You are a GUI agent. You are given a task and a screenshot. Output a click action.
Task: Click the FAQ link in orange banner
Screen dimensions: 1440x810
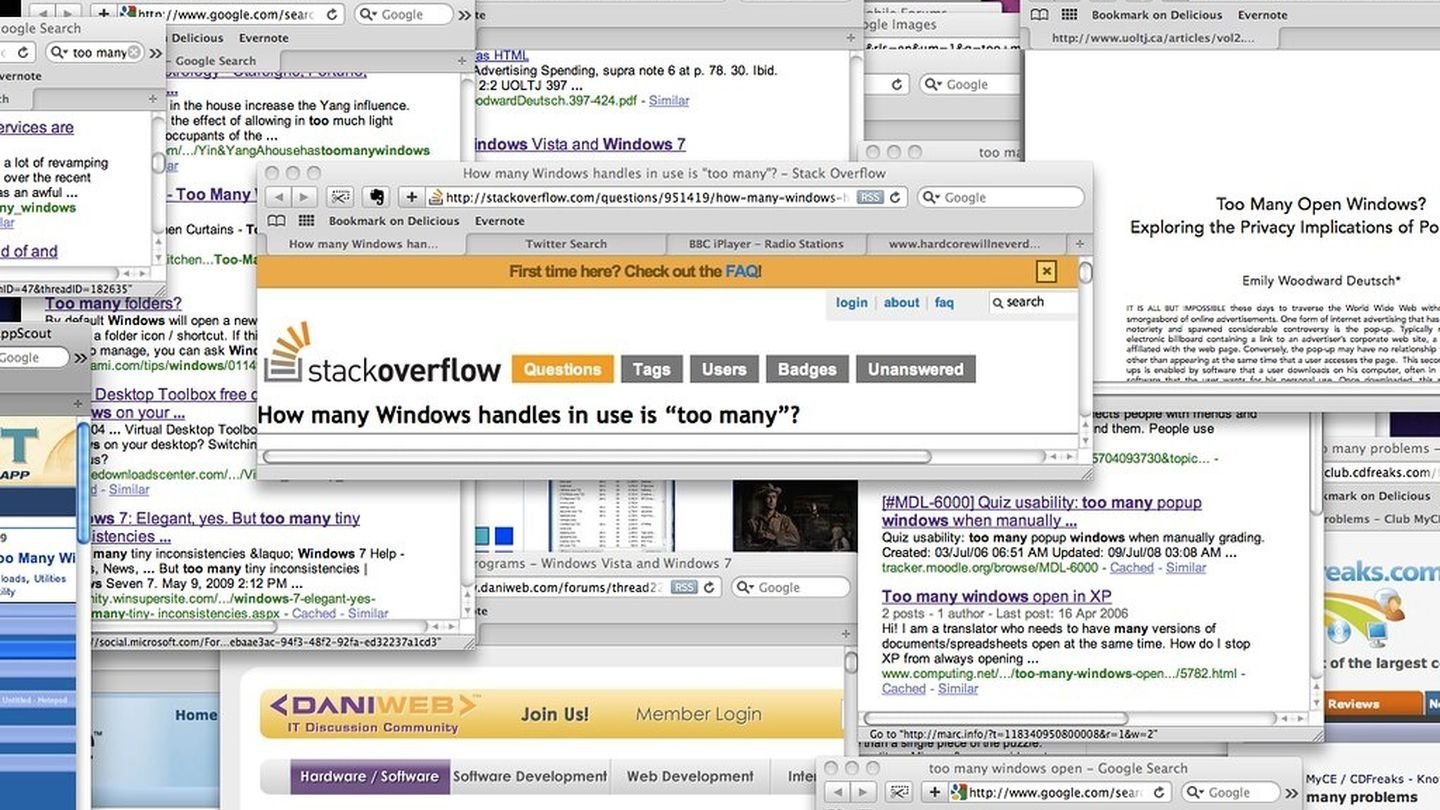[x=742, y=271]
